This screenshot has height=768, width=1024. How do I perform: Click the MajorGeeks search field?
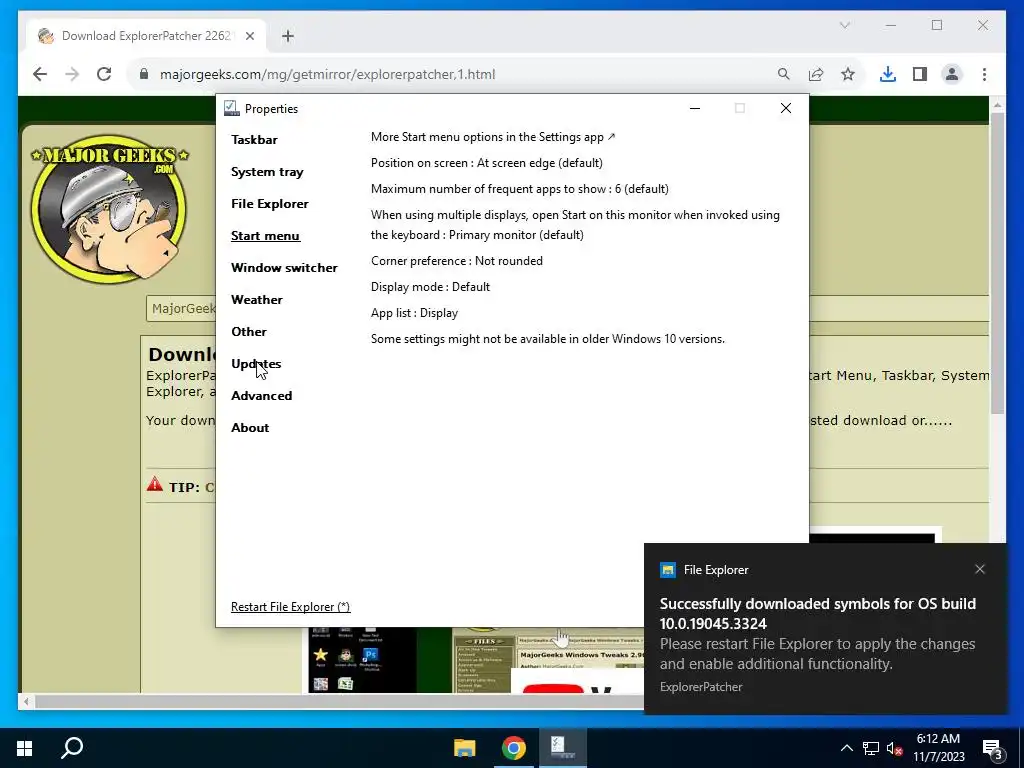181,308
